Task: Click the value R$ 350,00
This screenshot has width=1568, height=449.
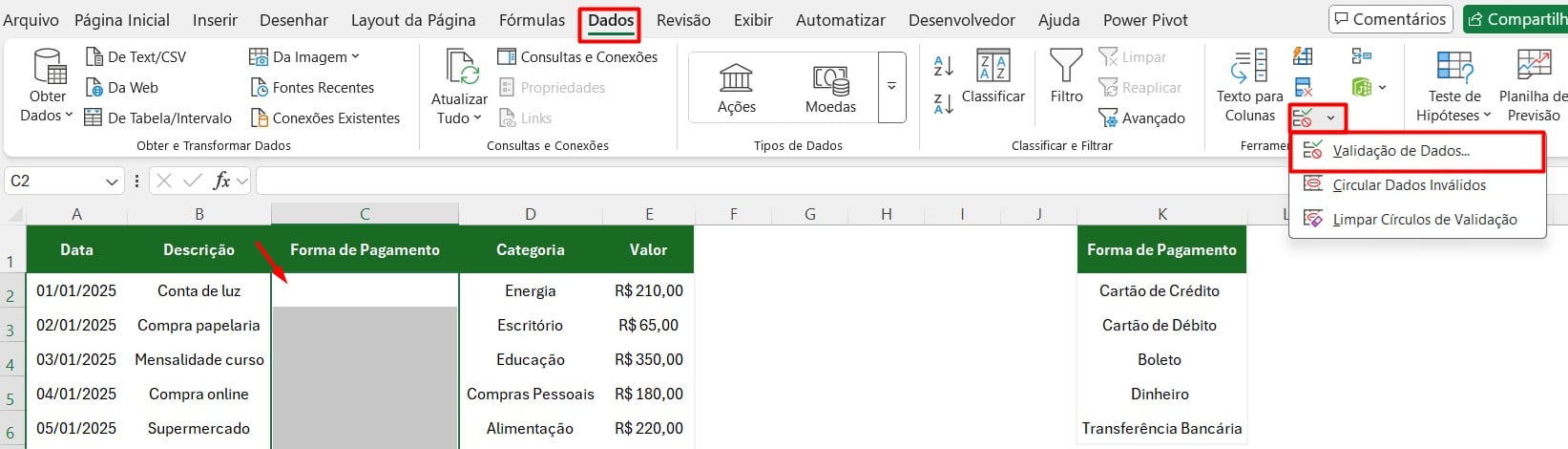Action: tap(649, 359)
